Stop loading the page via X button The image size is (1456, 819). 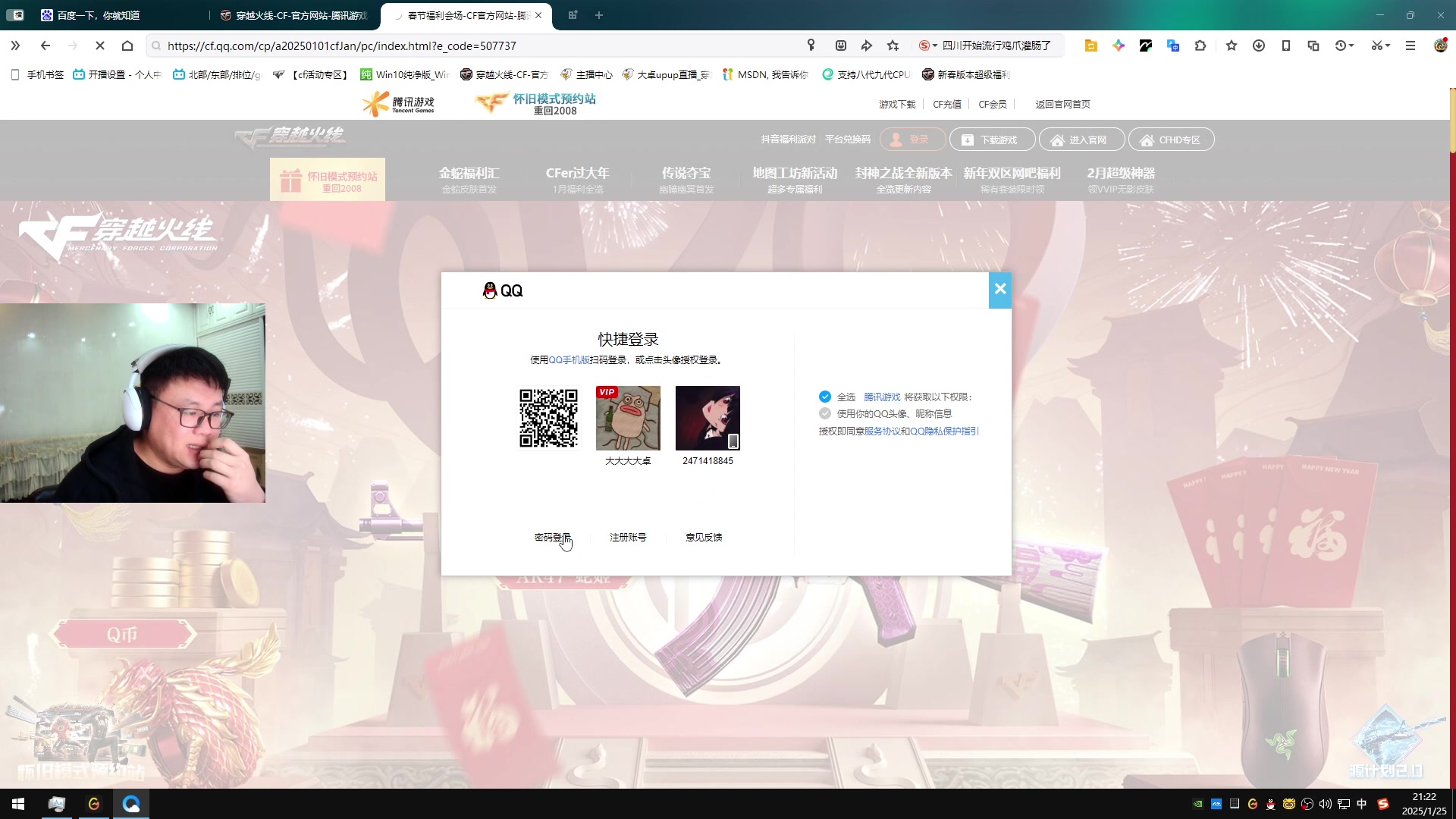coord(100,45)
